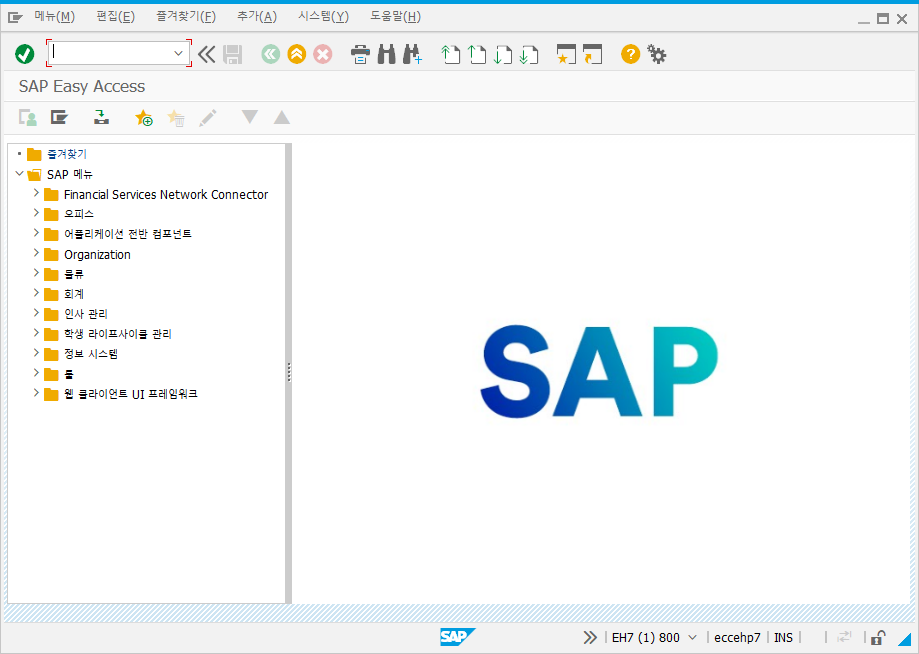Click the orange Exit up-arrow icon

pyautogui.click(x=297, y=54)
